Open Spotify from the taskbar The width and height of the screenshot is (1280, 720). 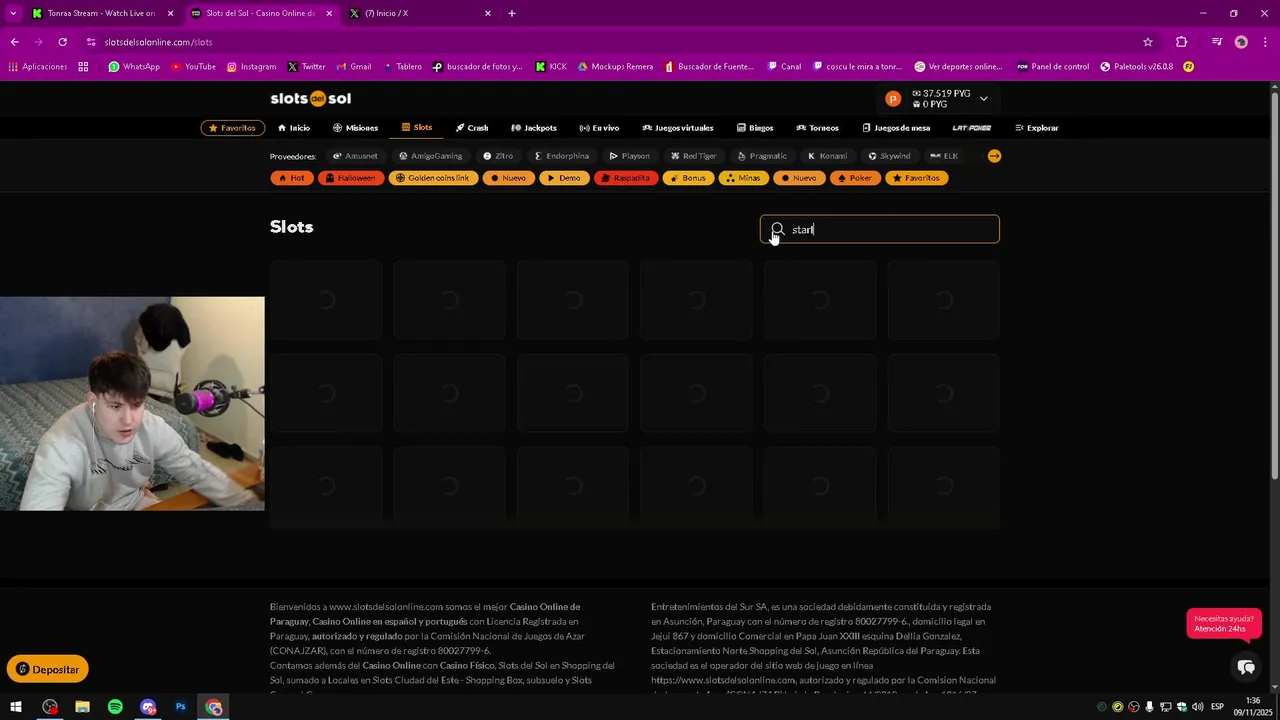[x=115, y=707]
